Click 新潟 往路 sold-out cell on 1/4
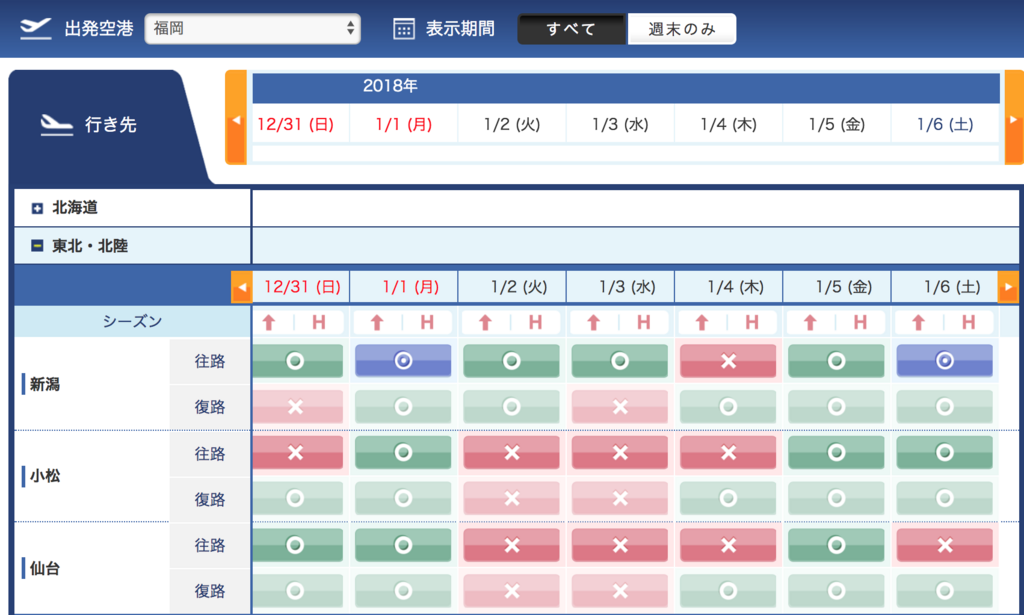The image size is (1024, 615). click(728, 361)
